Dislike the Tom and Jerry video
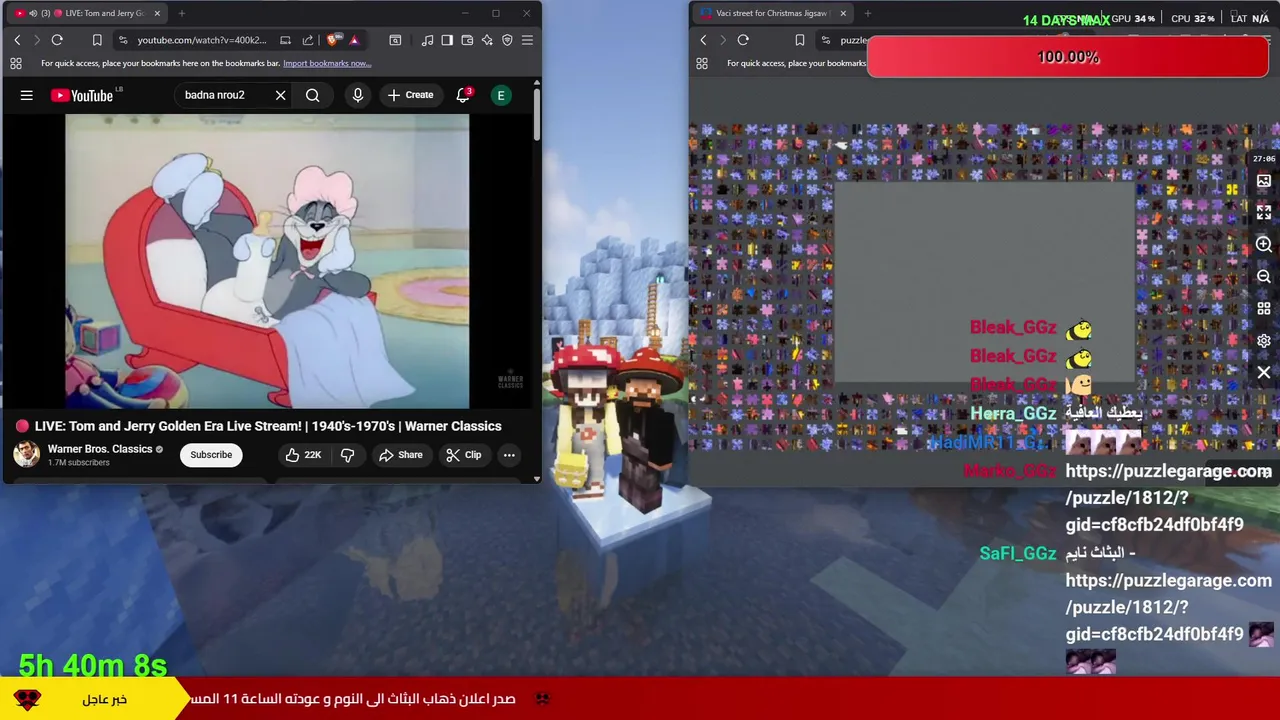The image size is (1280, 720). pos(347,455)
